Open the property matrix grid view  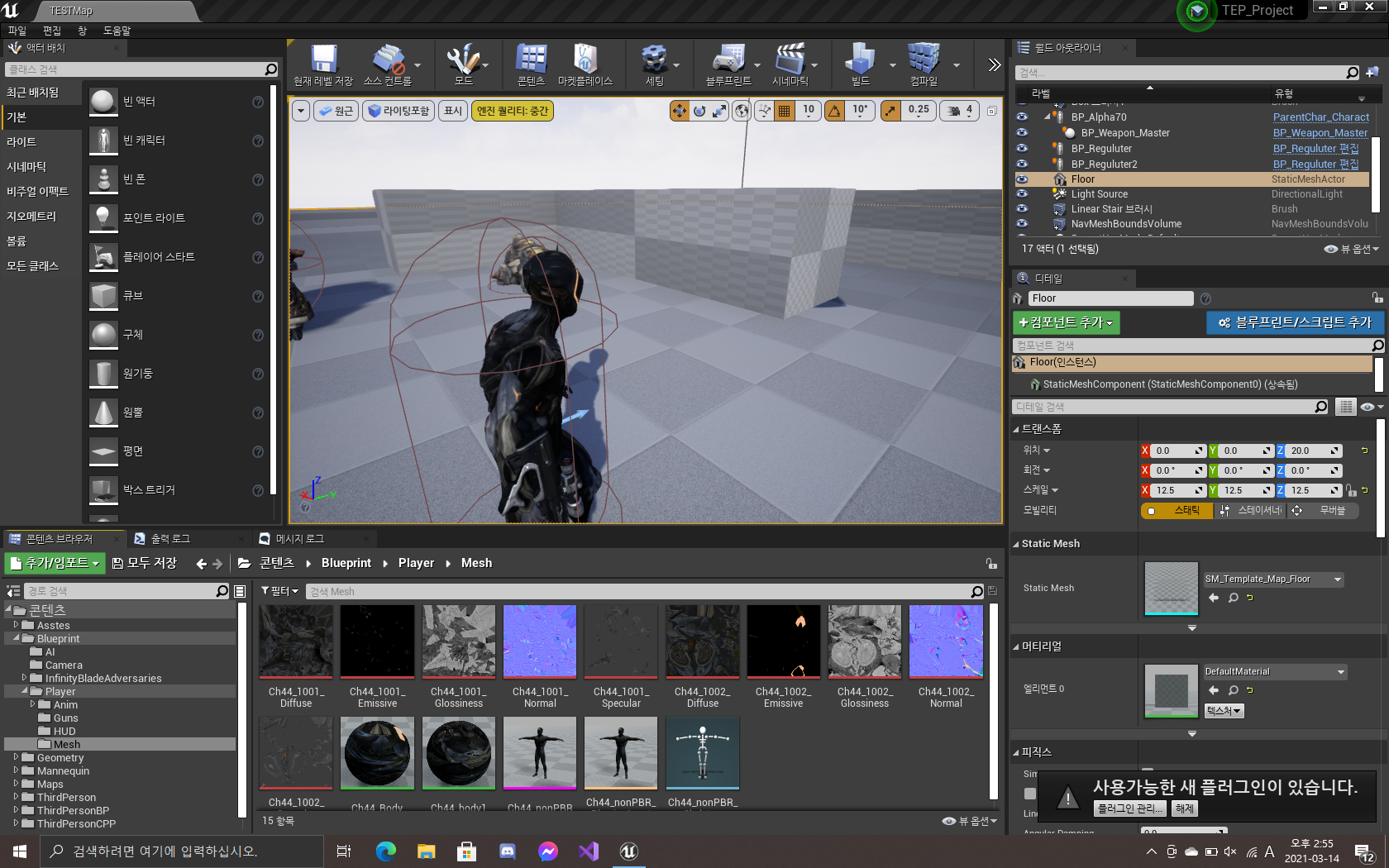click(1346, 407)
